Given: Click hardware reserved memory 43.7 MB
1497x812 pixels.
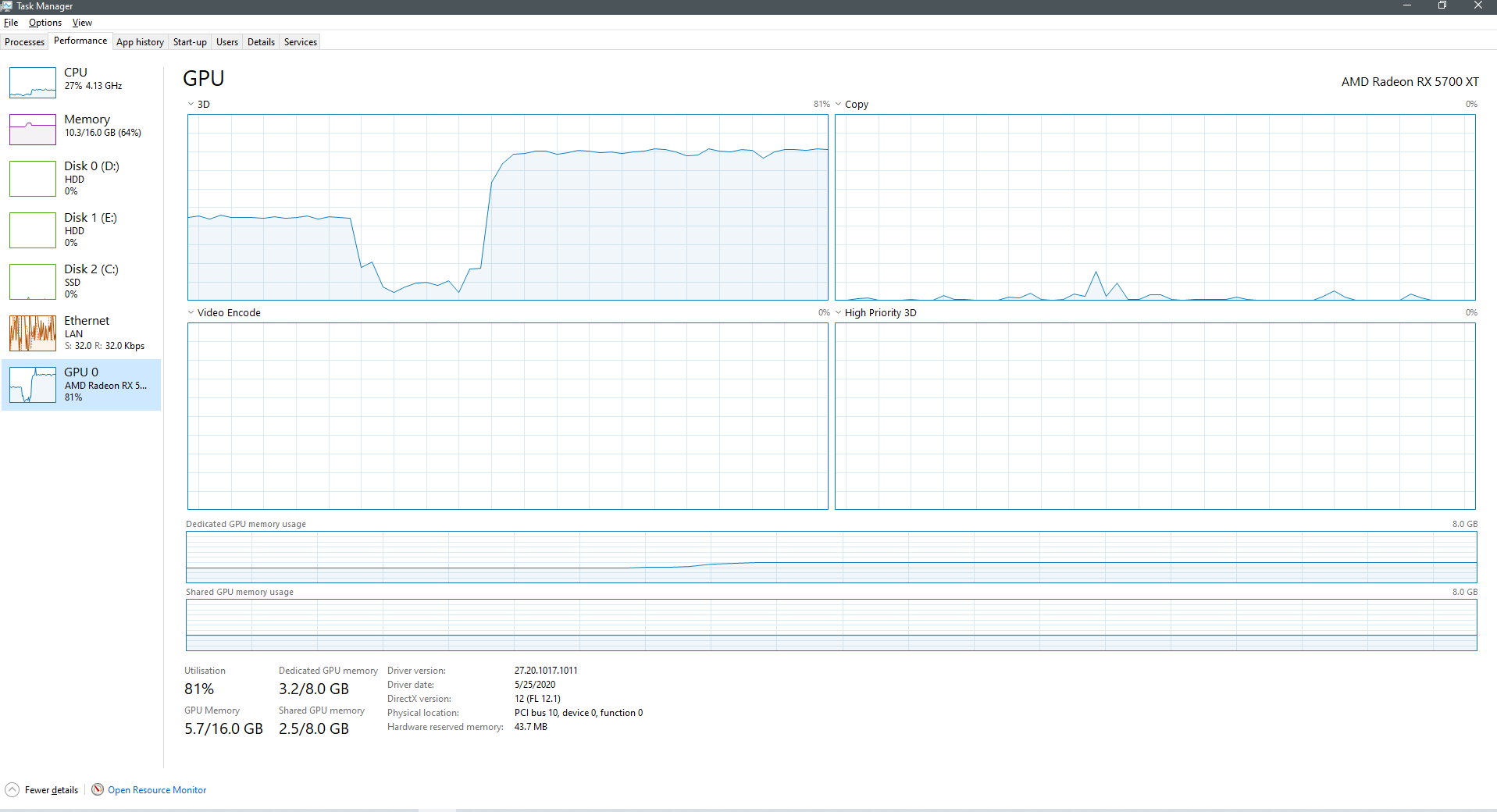Looking at the screenshot, I should click(x=531, y=727).
